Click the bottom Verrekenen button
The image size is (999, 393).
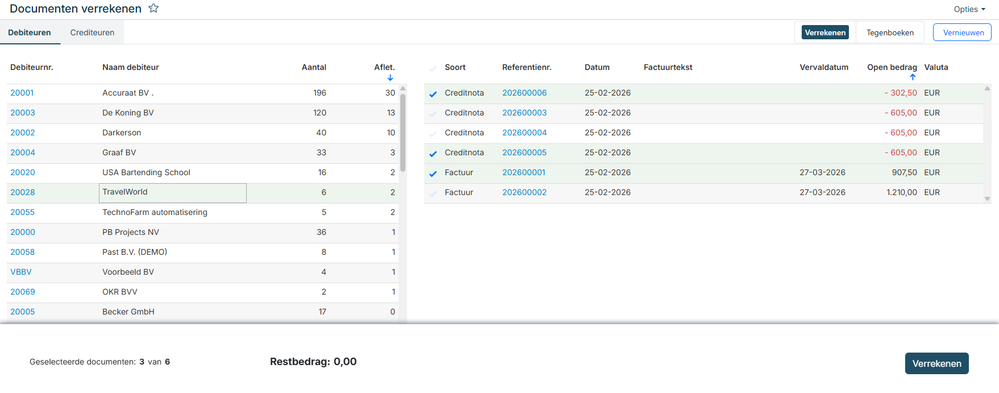coord(937,364)
